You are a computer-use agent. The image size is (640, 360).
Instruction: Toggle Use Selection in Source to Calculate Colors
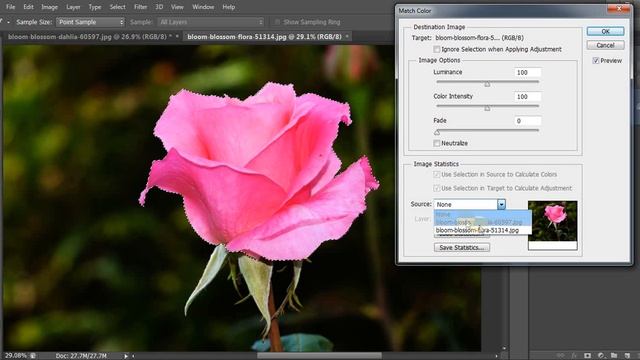(437, 174)
